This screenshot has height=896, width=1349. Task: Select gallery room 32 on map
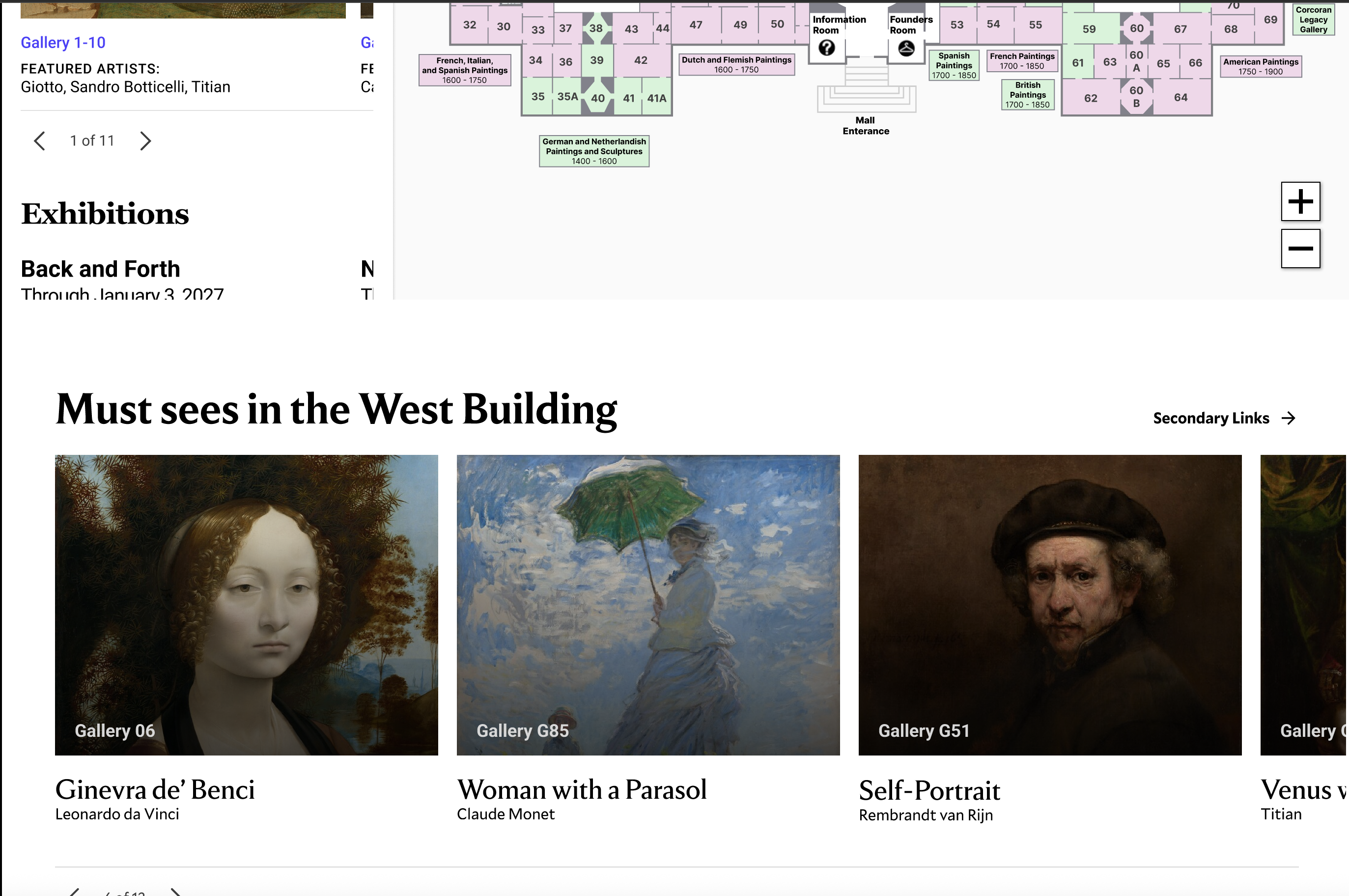pos(470,25)
